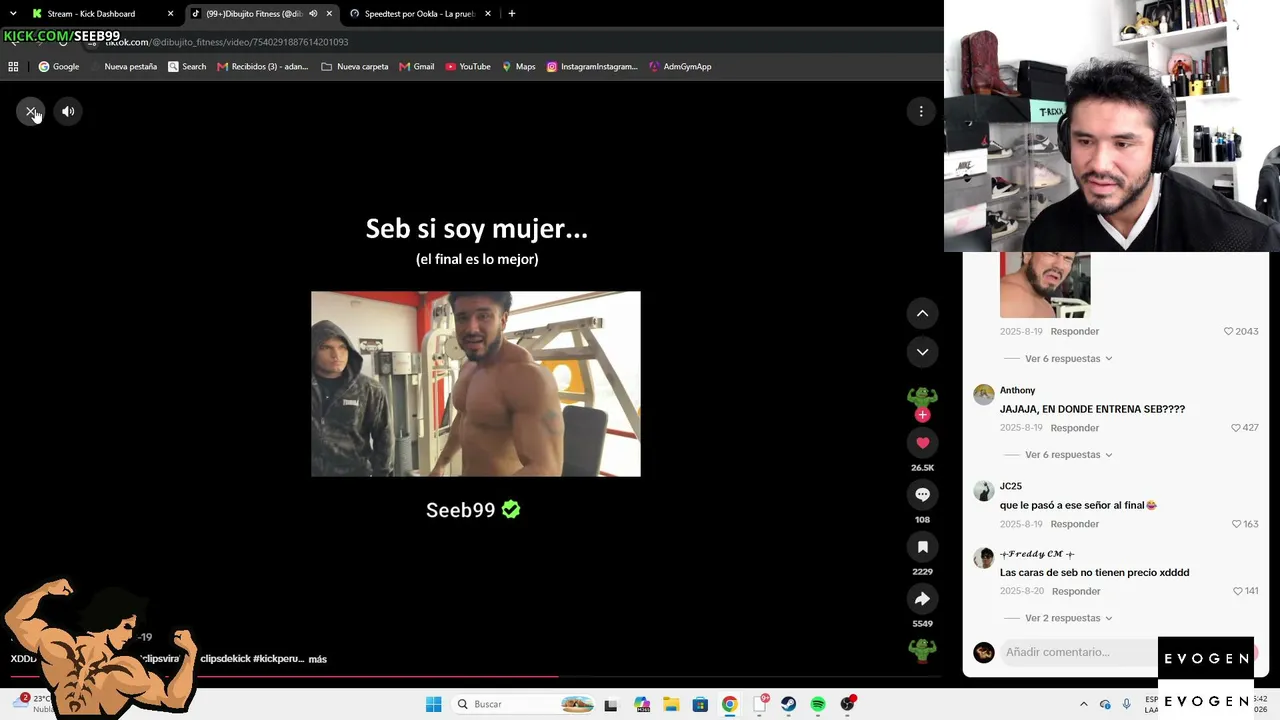The height and width of the screenshot is (720, 1280).
Task: Open the video's three-dot options menu
Action: 921,111
